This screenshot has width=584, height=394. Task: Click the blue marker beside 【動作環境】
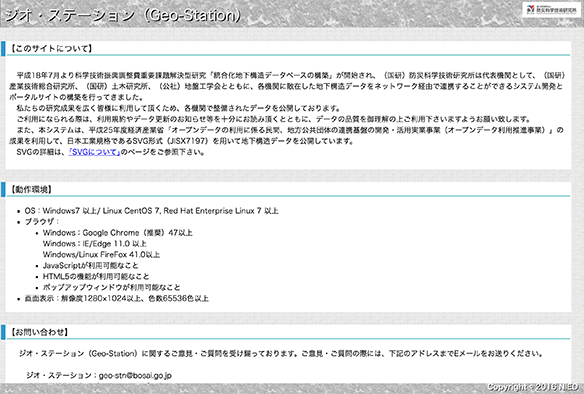click(x=3, y=189)
